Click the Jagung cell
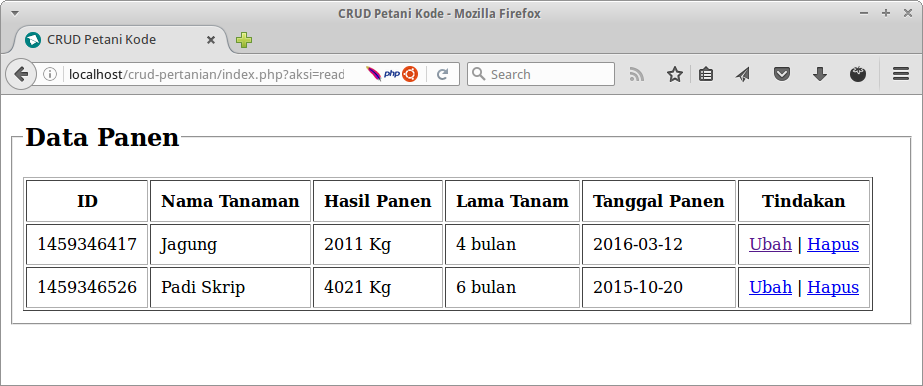The height and width of the screenshot is (386, 923). pos(230,244)
